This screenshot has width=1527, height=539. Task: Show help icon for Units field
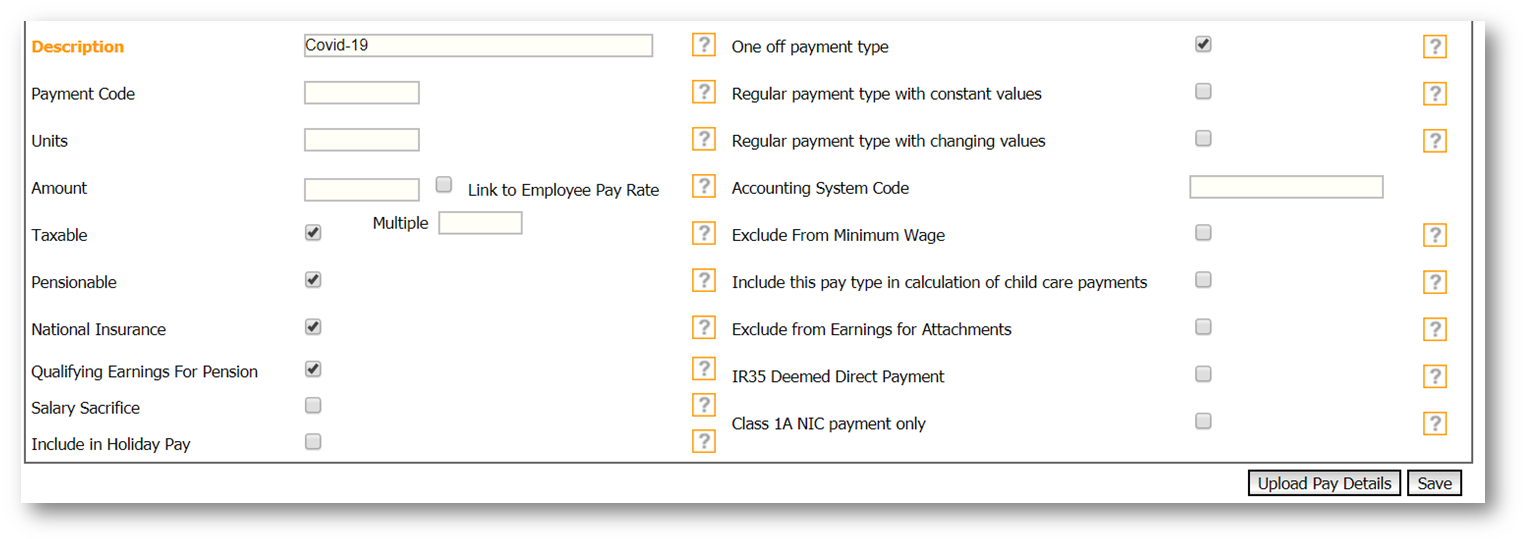(x=704, y=139)
